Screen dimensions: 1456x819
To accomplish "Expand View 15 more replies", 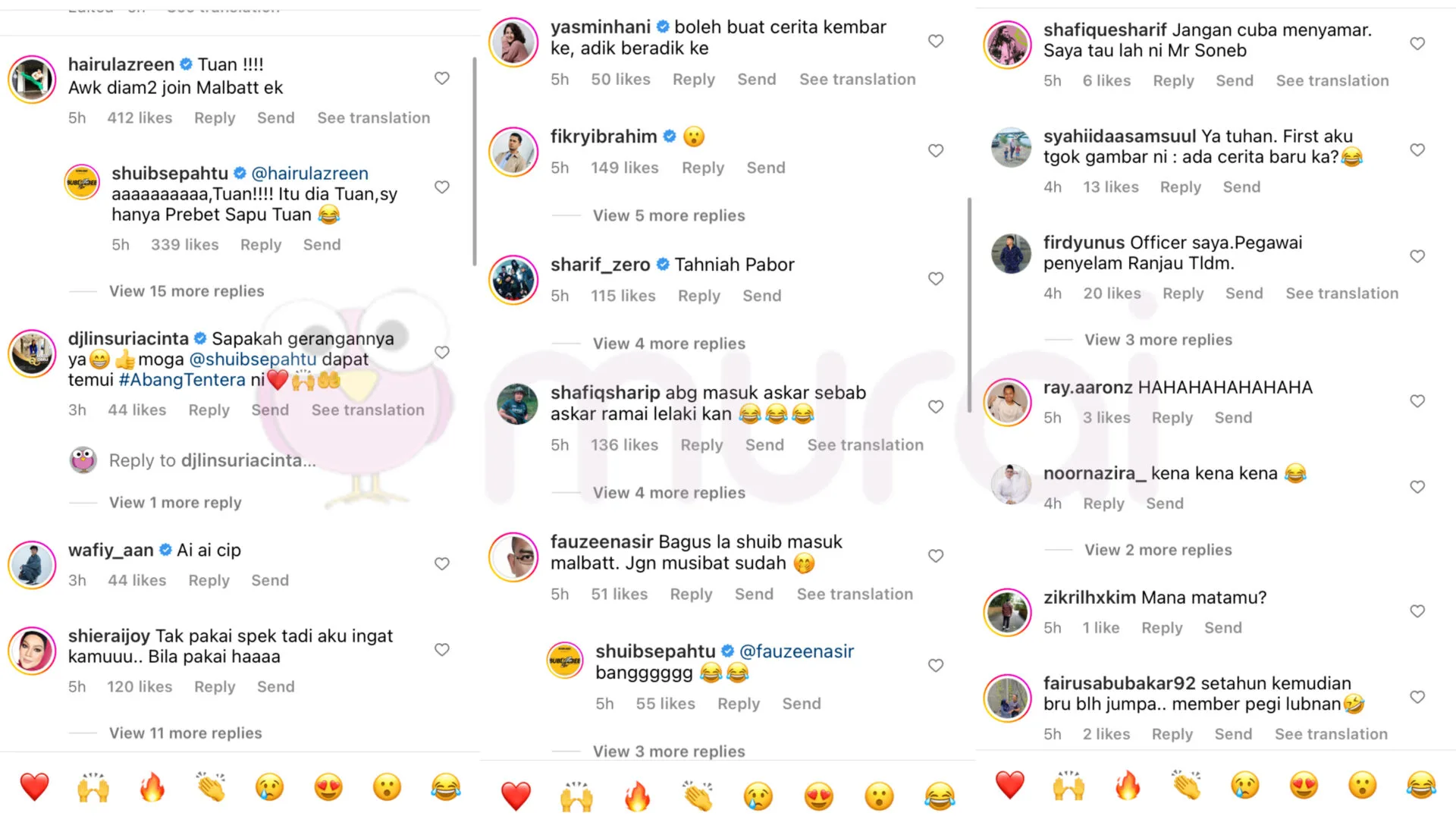I will coord(187,291).
